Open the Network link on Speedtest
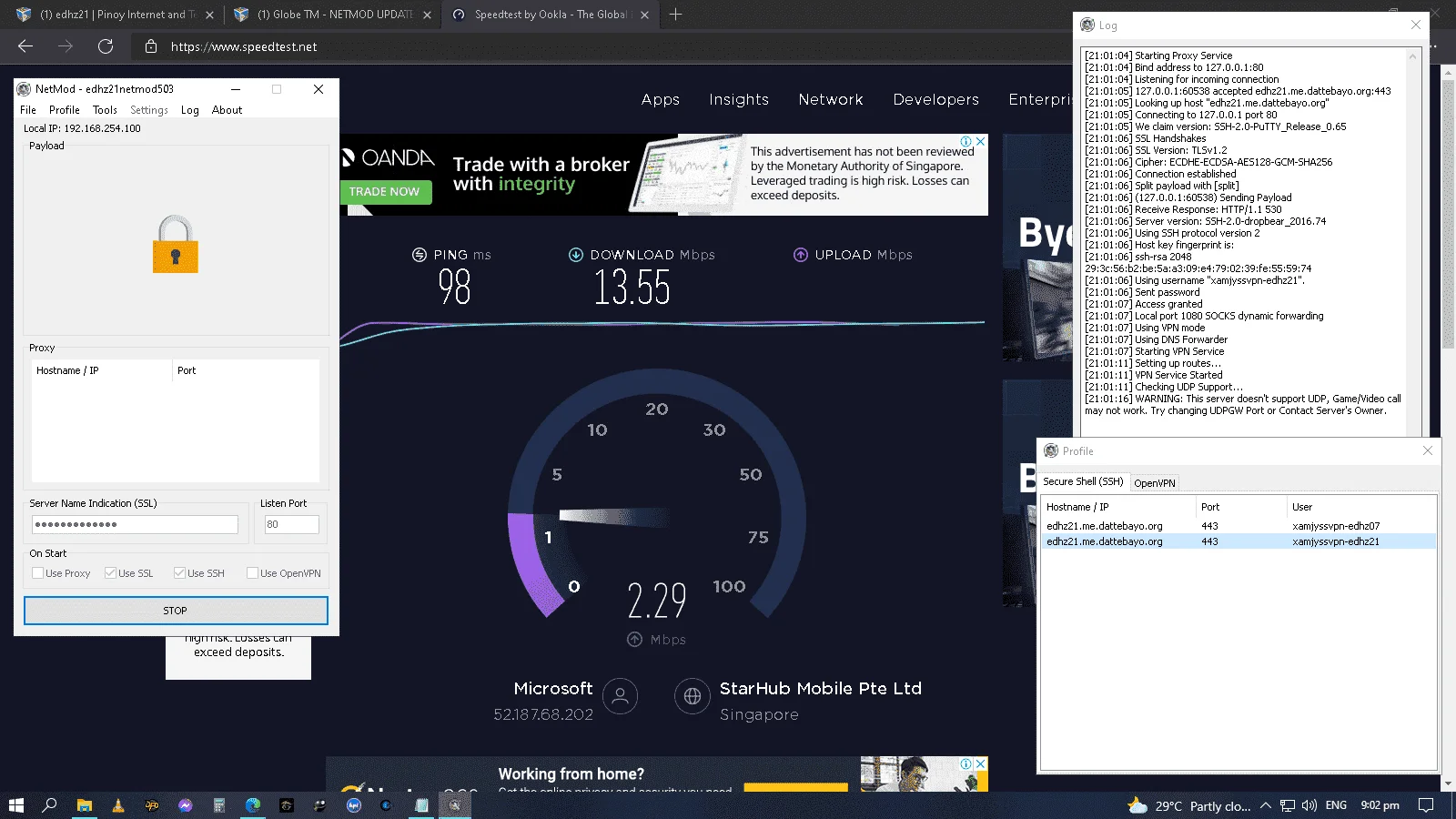 pyautogui.click(x=831, y=99)
